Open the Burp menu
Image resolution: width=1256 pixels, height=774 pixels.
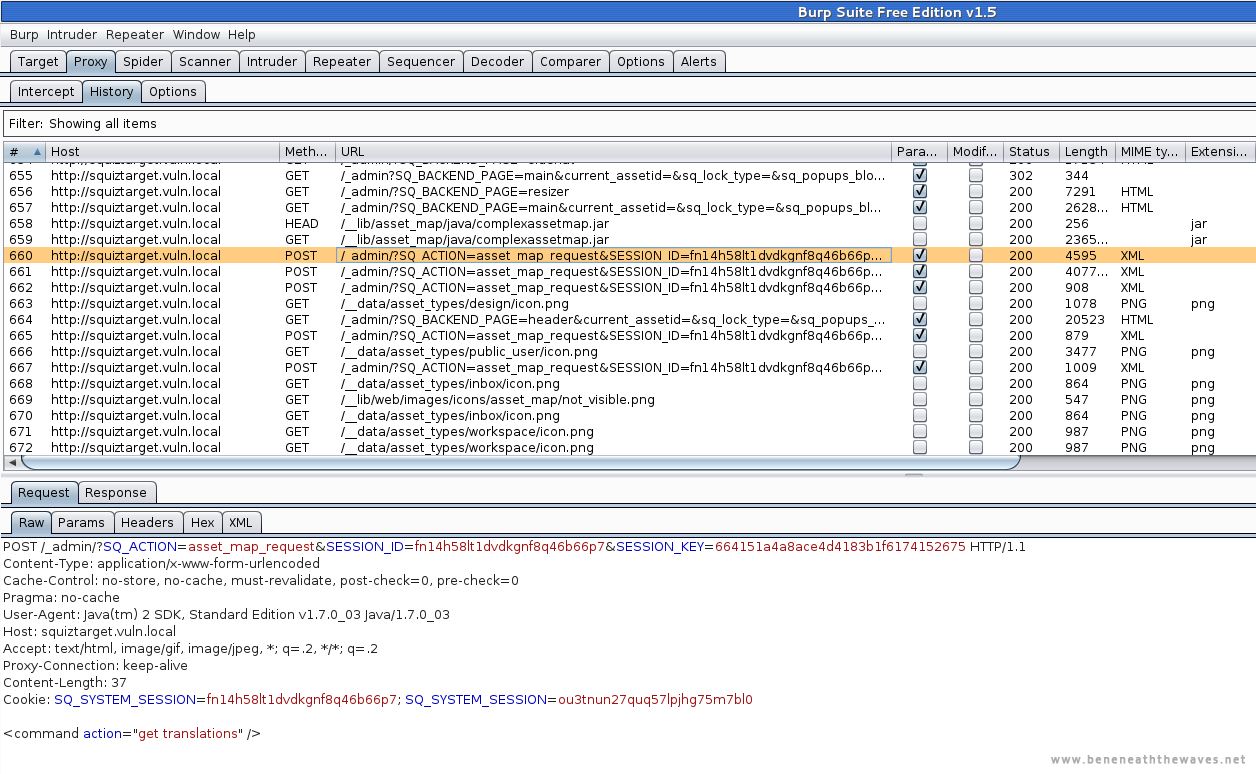point(24,34)
